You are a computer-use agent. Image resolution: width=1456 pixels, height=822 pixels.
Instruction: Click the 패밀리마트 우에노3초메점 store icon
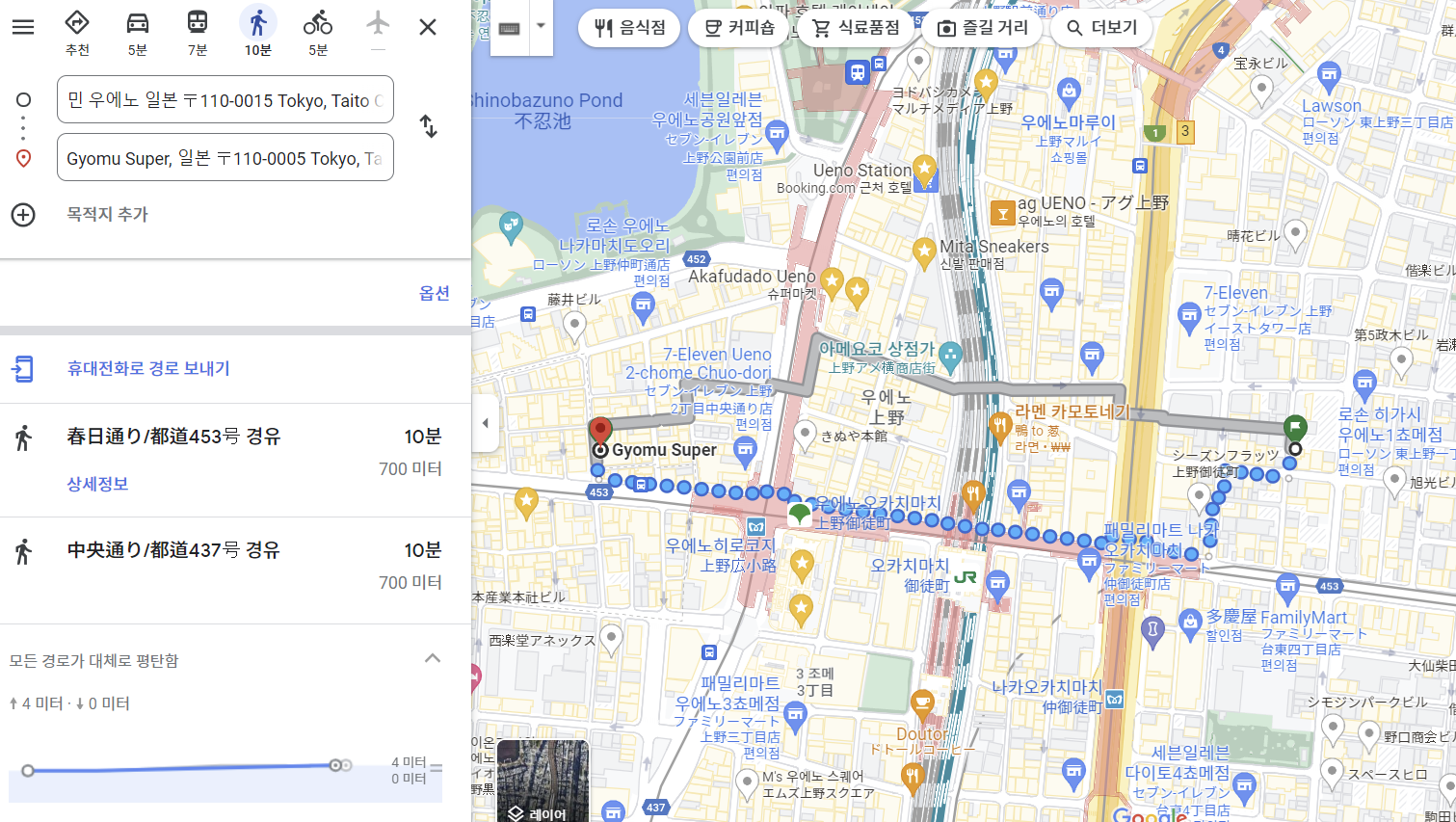click(x=795, y=715)
